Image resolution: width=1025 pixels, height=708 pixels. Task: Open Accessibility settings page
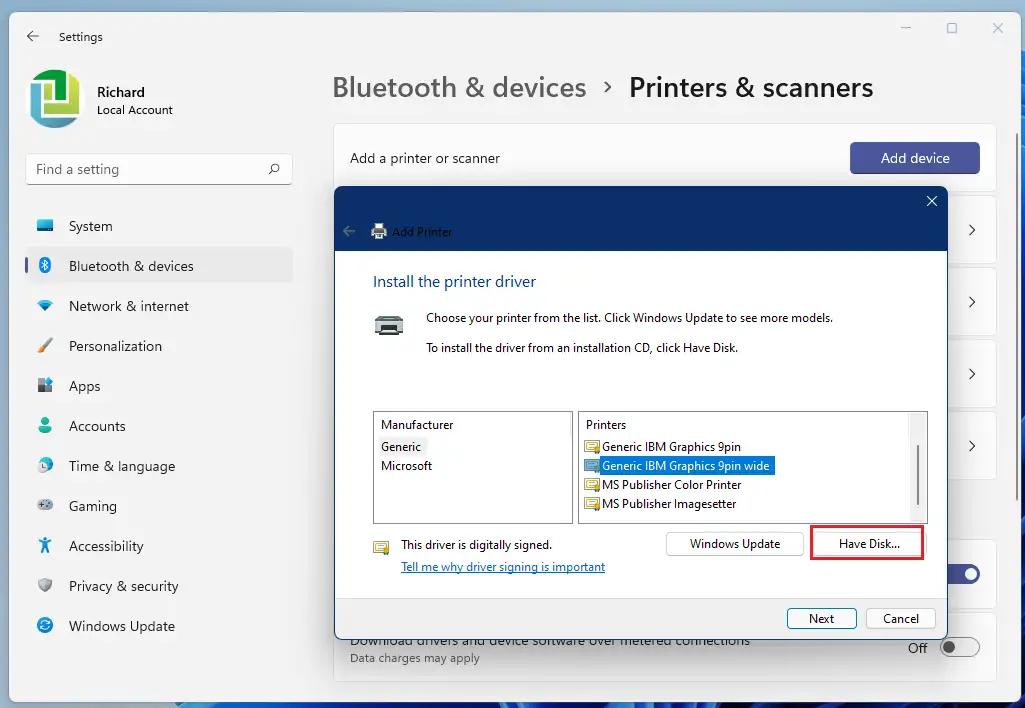159,546
